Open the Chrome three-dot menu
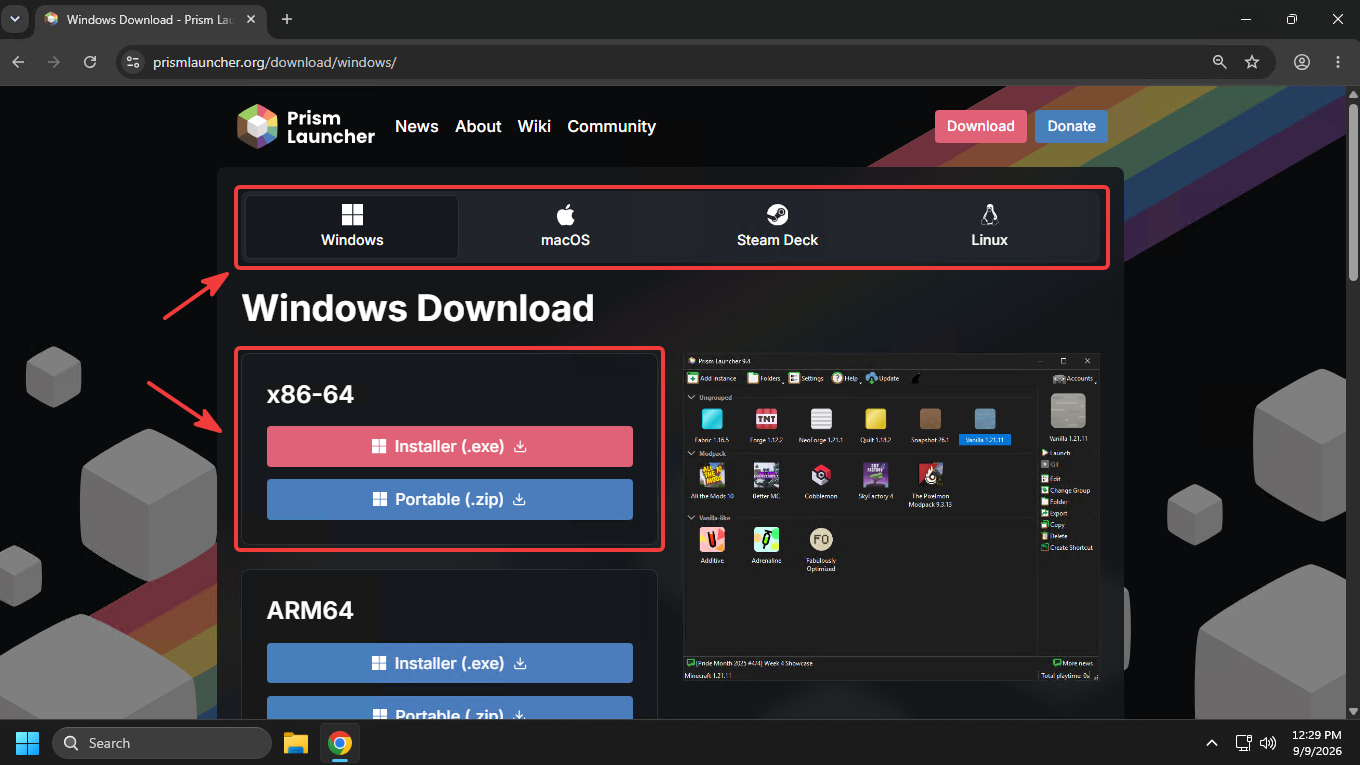 tap(1338, 62)
